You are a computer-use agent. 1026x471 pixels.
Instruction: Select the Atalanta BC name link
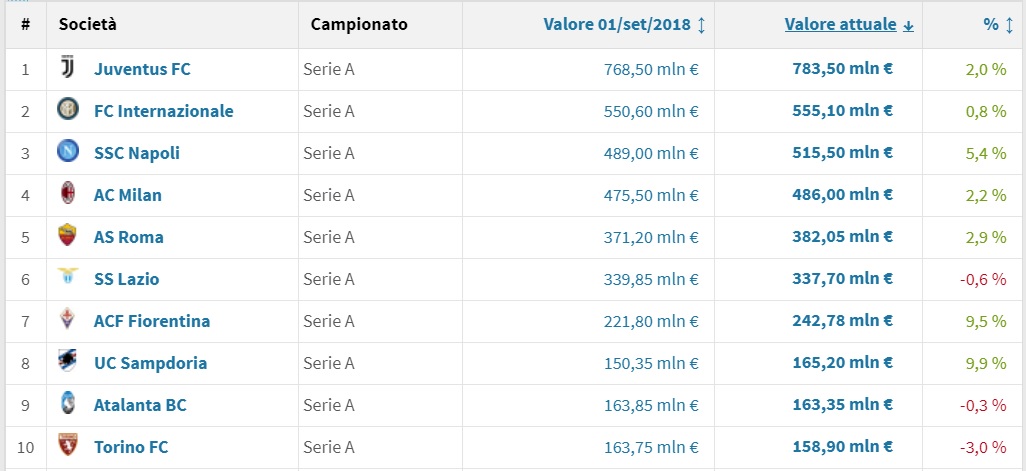coord(140,405)
